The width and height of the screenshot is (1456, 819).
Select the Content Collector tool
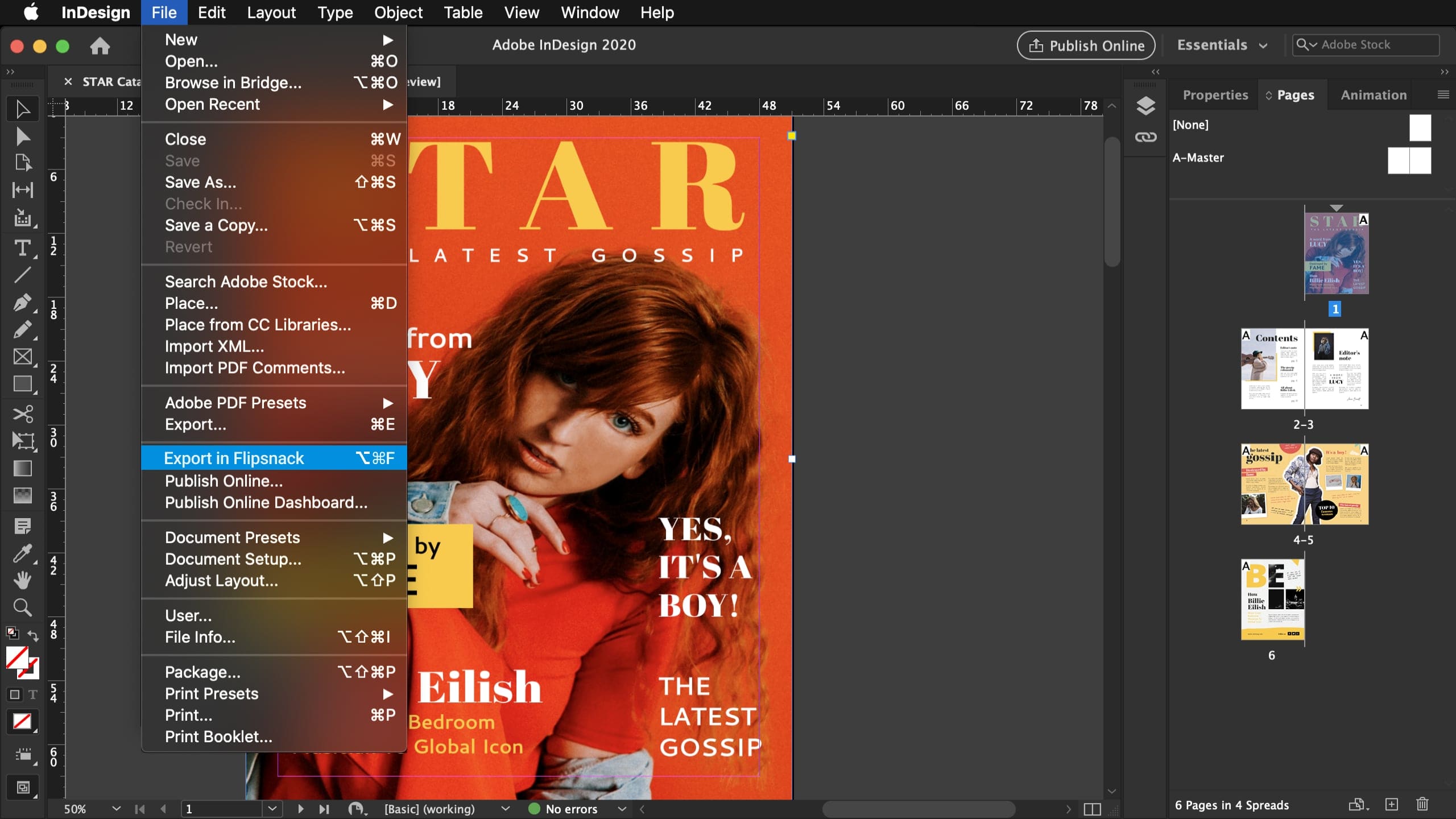[x=23, y=218]
